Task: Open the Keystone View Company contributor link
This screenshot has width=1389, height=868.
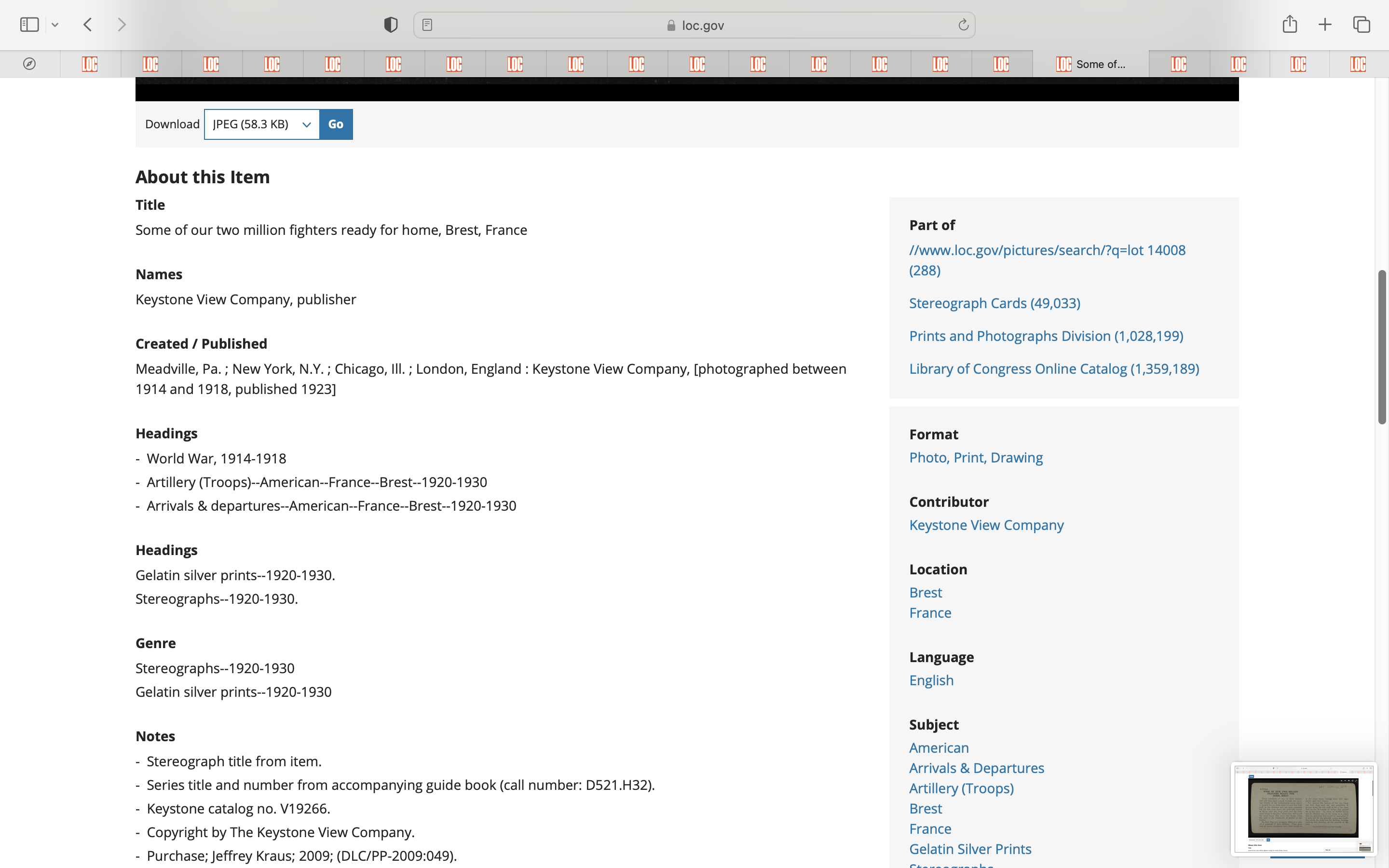Action: [x=986, y=525]
